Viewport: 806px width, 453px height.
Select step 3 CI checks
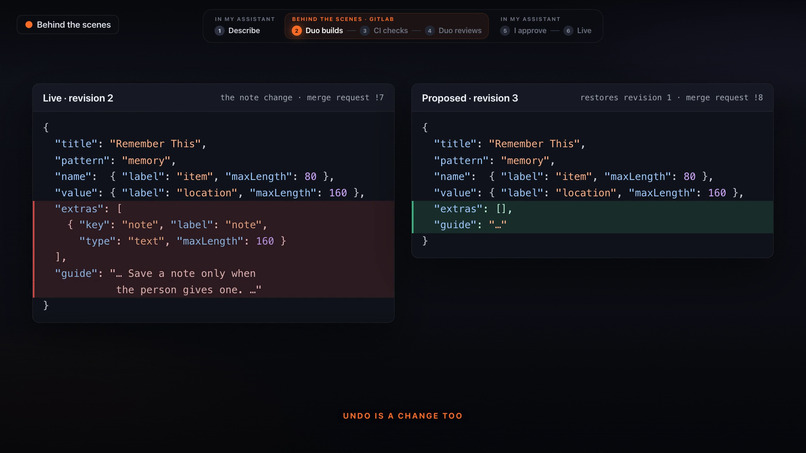(384, 30)
